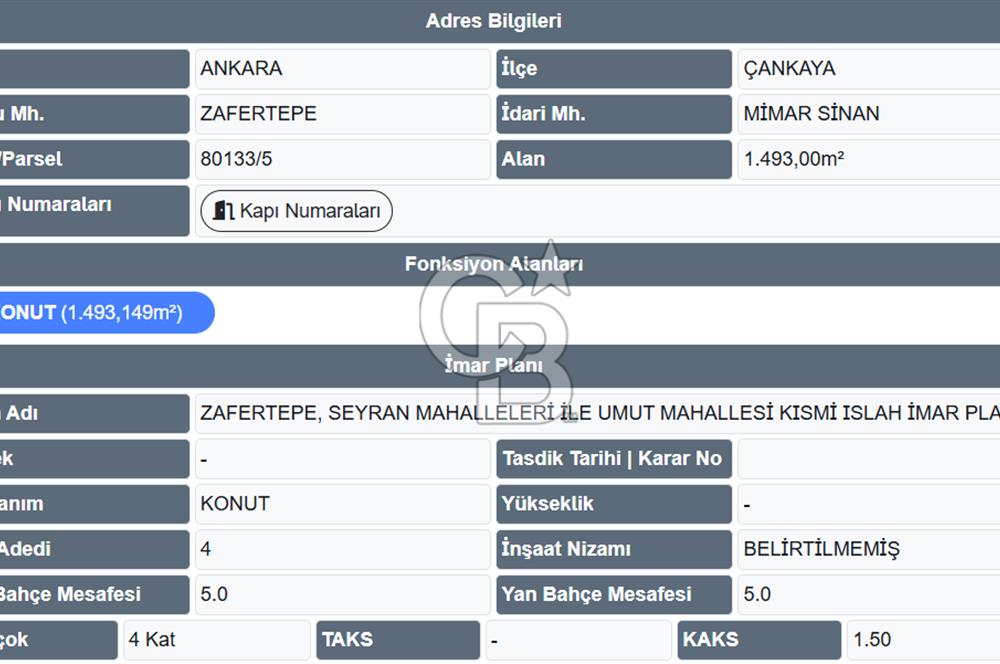The image size is (1000, 664).
Task: Click the MİMAR SİNAN idari mahalle value
Action: tap(868, 114)
